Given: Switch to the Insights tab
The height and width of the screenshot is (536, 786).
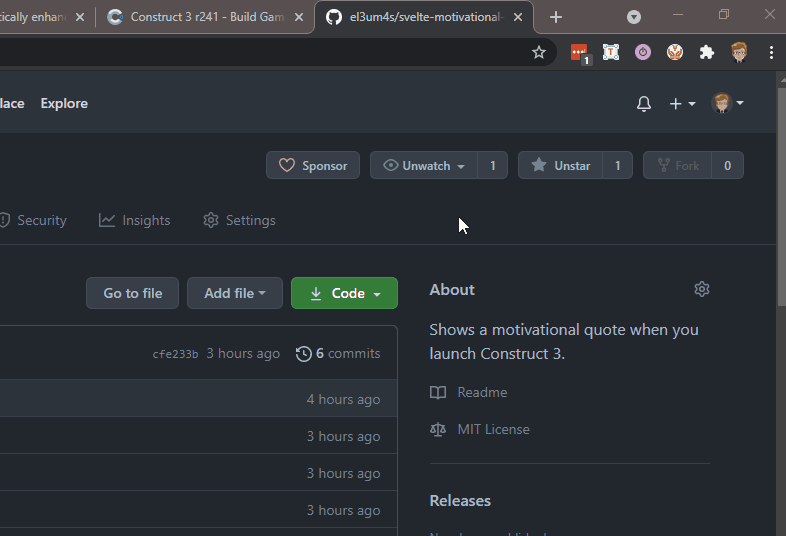Looking at the screenshot, I should pyautogui.click(x=134, y=220).
